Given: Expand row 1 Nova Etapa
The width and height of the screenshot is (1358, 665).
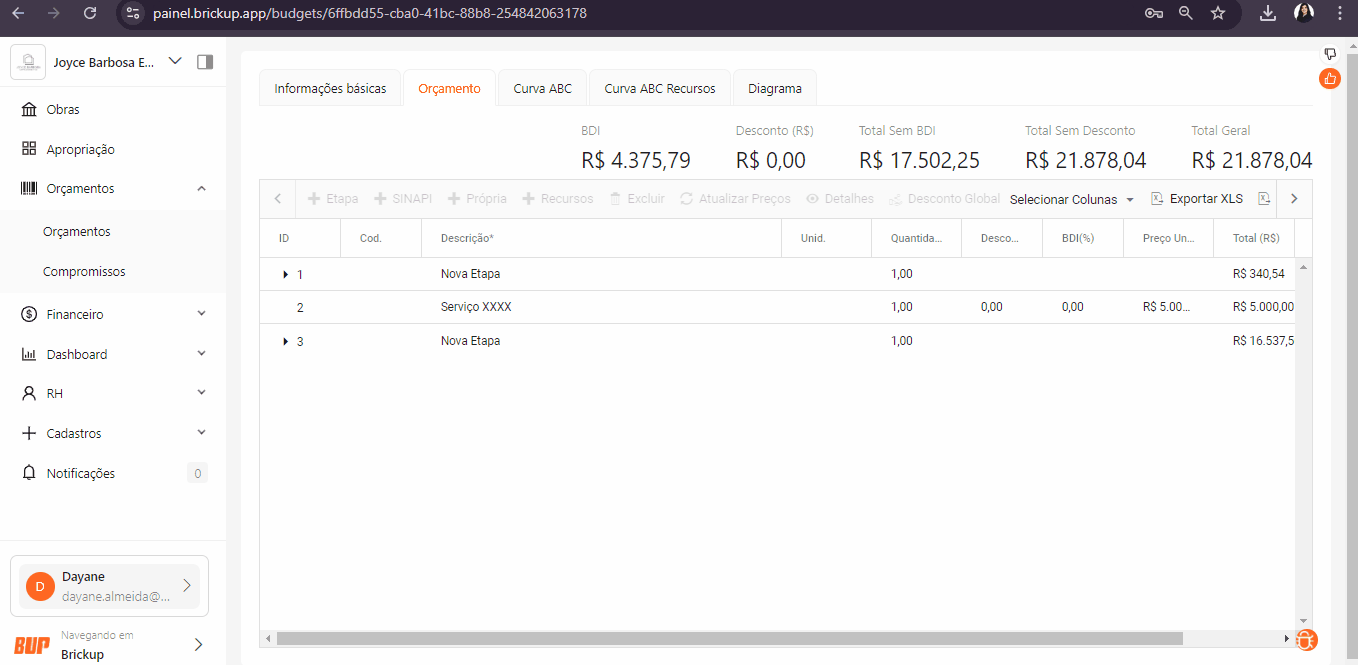Looking at the screenshot, I should point(285,274).
